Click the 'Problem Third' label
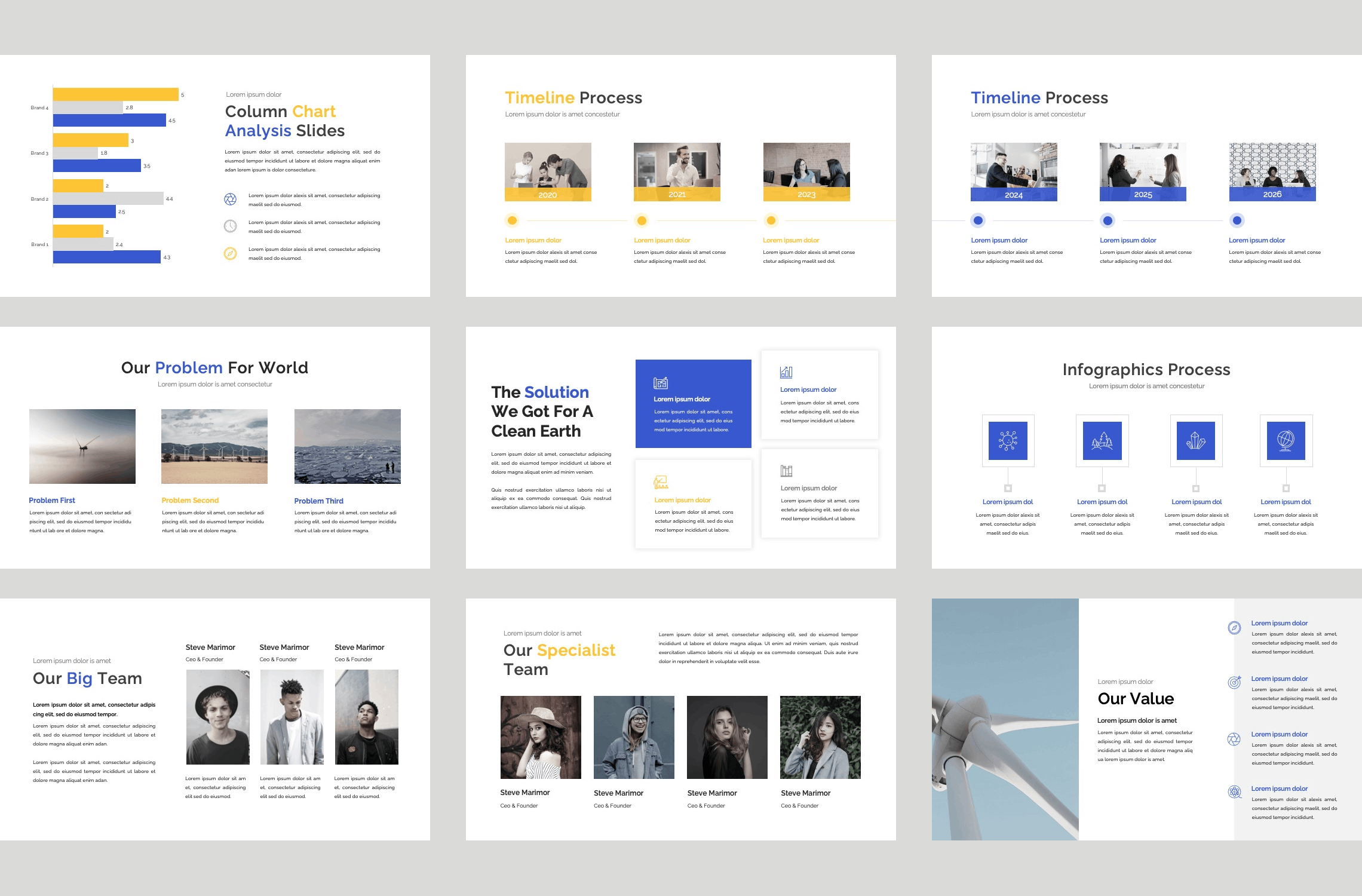 click(x=318, y=501)
